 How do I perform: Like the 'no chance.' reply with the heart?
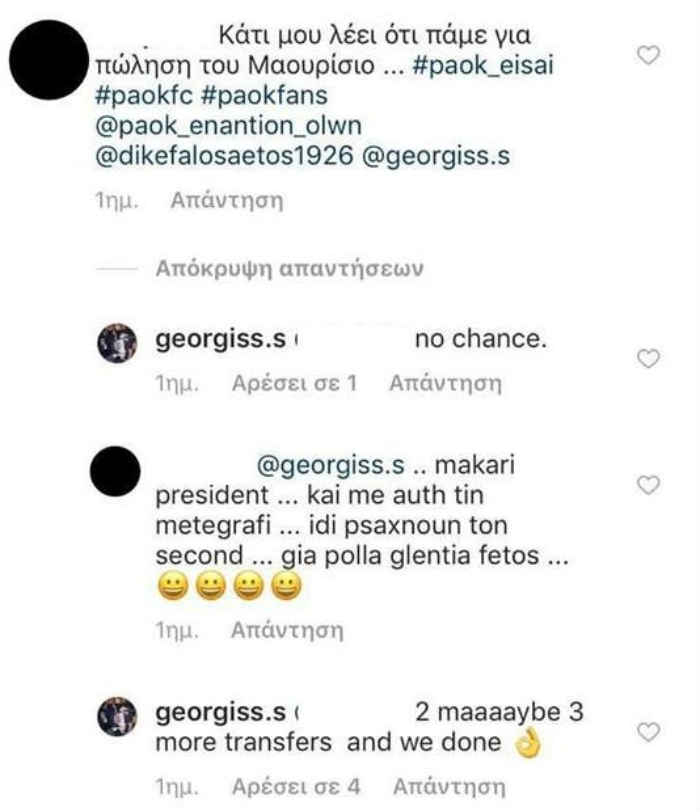650,359
